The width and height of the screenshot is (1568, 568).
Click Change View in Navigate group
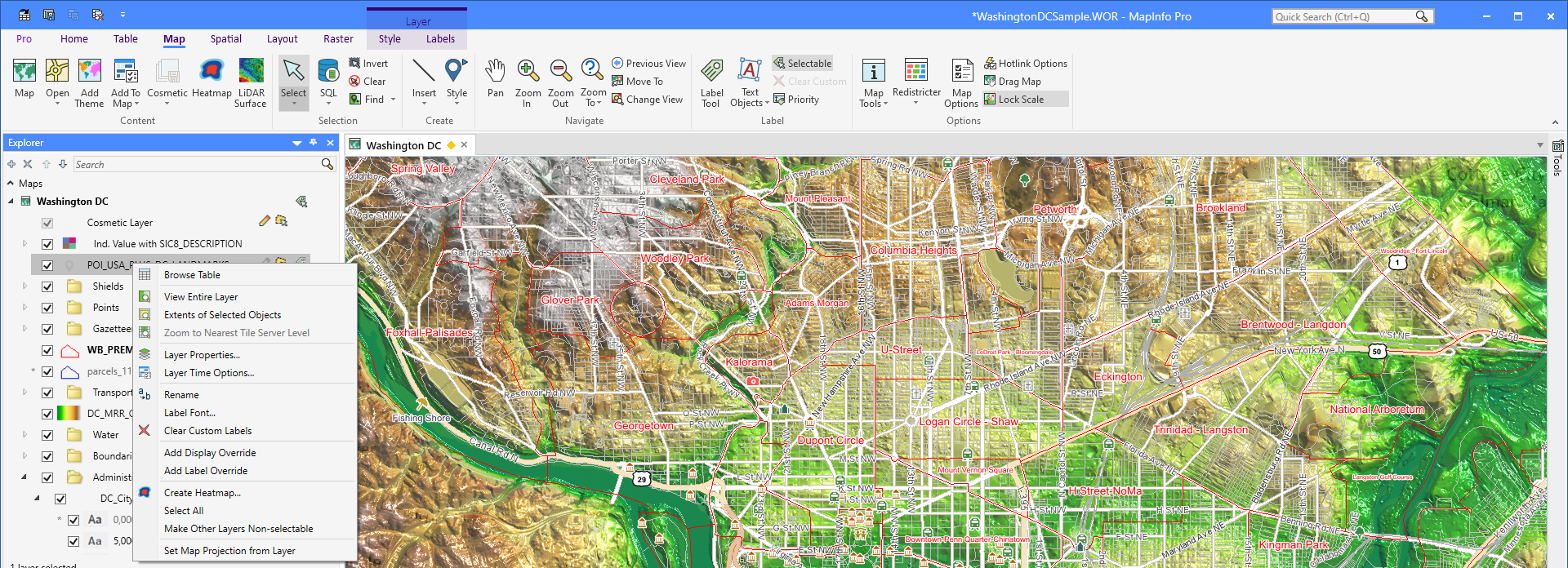coord(647,99)
